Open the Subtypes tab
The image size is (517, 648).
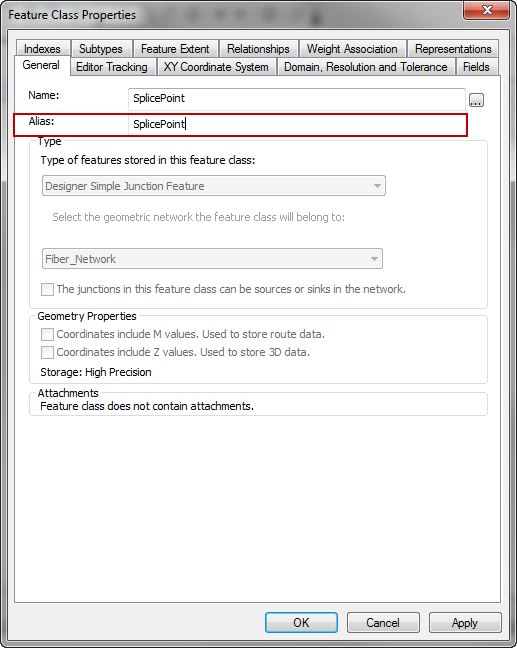click(101, 49)
